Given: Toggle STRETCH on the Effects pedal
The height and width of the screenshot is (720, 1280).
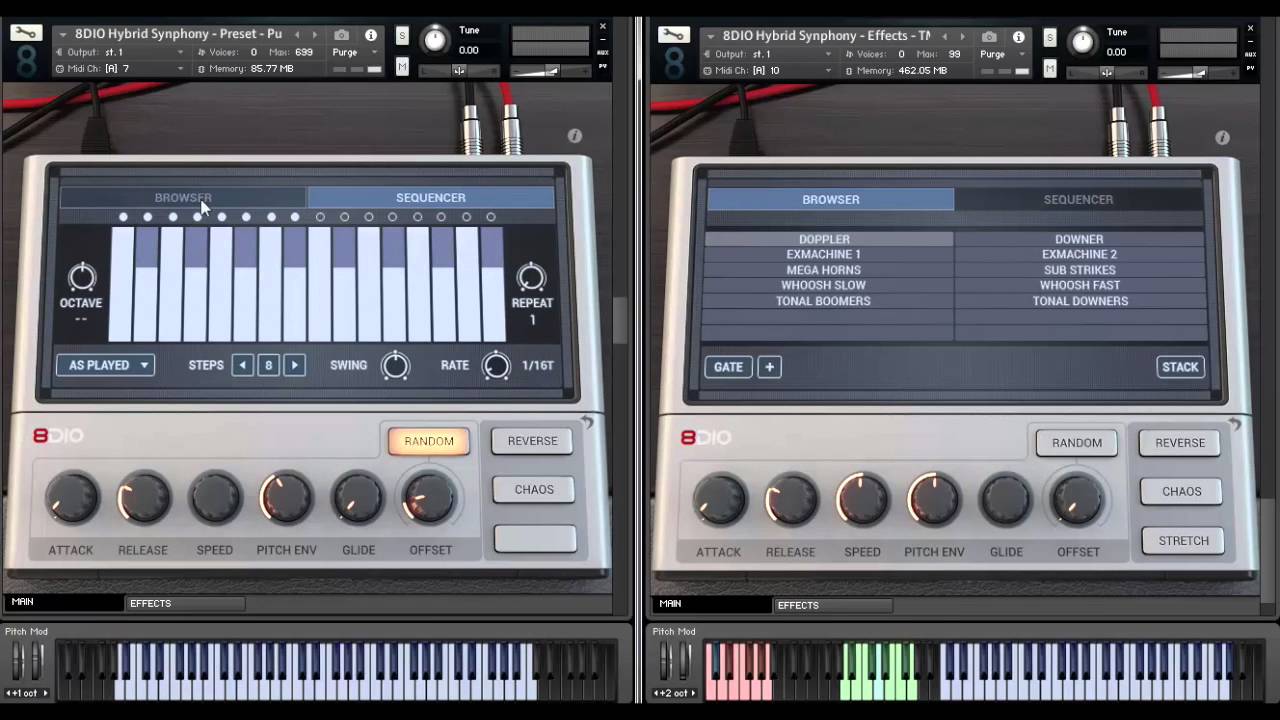Looking at the screenshot, I should [x=1183, y=541].
